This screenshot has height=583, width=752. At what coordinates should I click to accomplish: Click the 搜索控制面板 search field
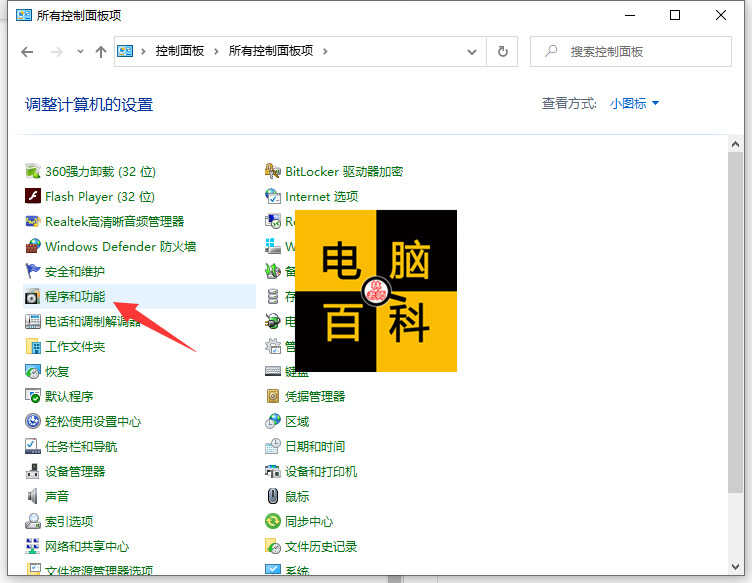(631, 51)
